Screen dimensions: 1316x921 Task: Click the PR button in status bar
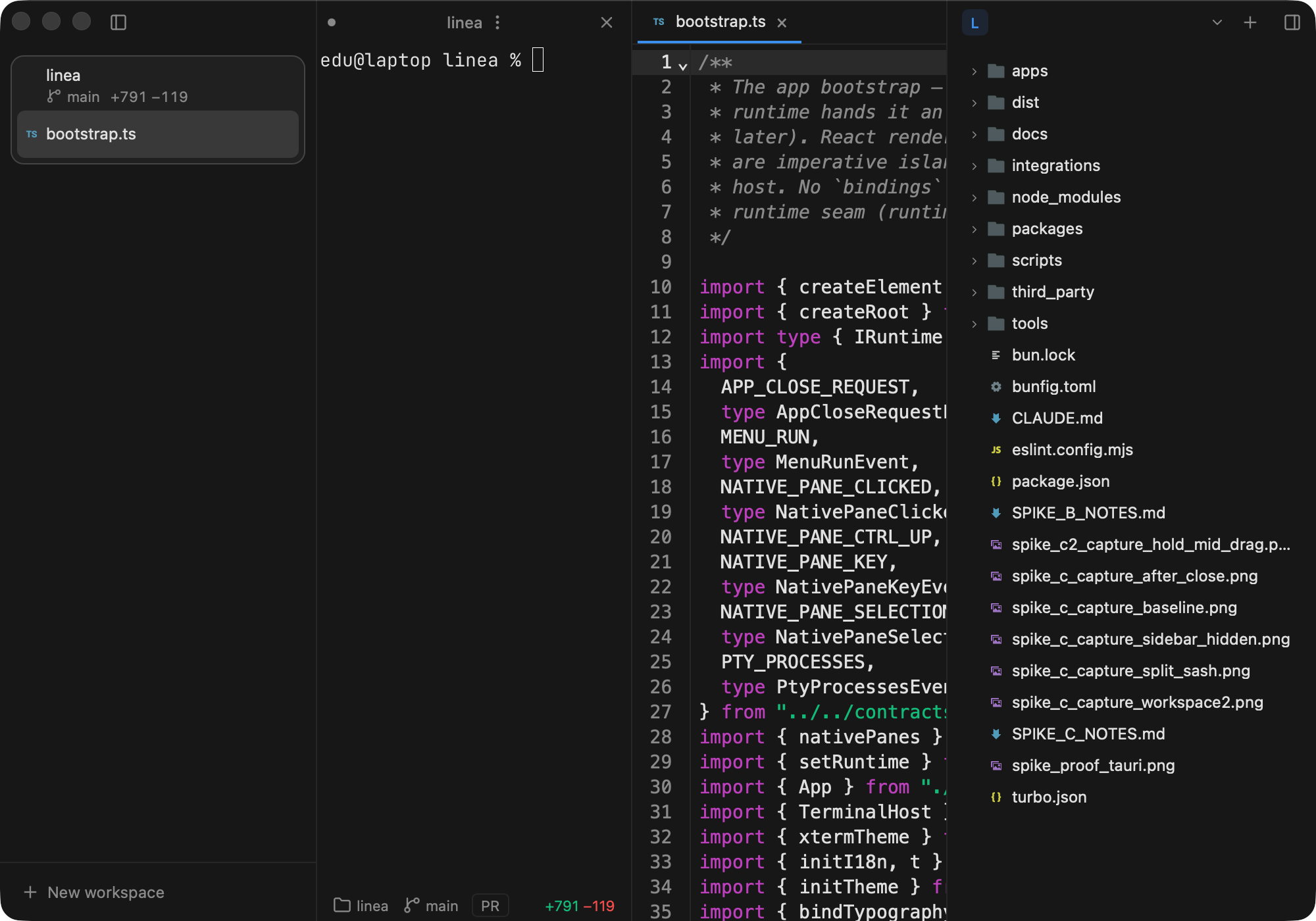tap(490, 906)
